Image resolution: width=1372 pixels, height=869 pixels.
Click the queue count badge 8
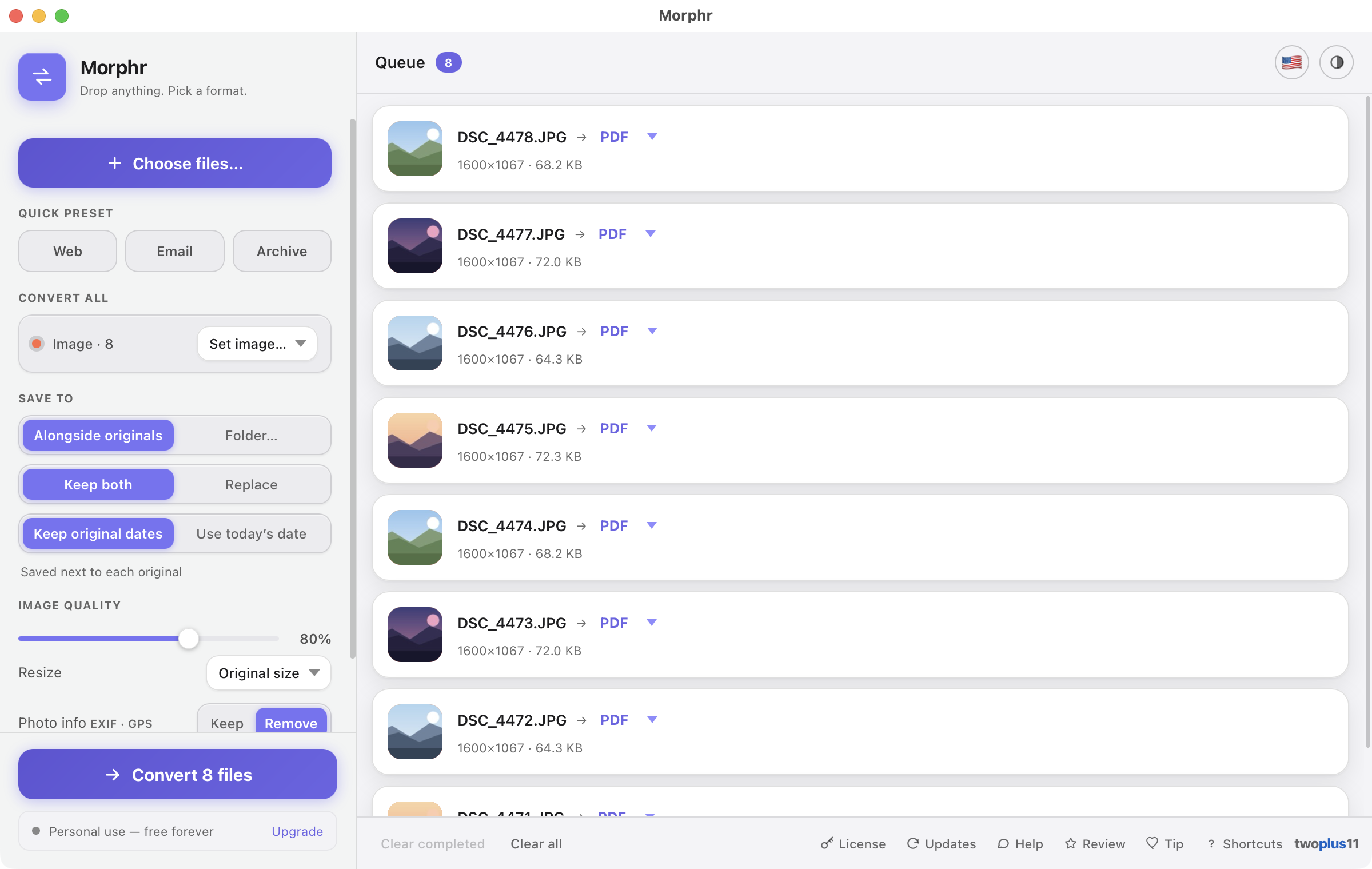(448, 63)
